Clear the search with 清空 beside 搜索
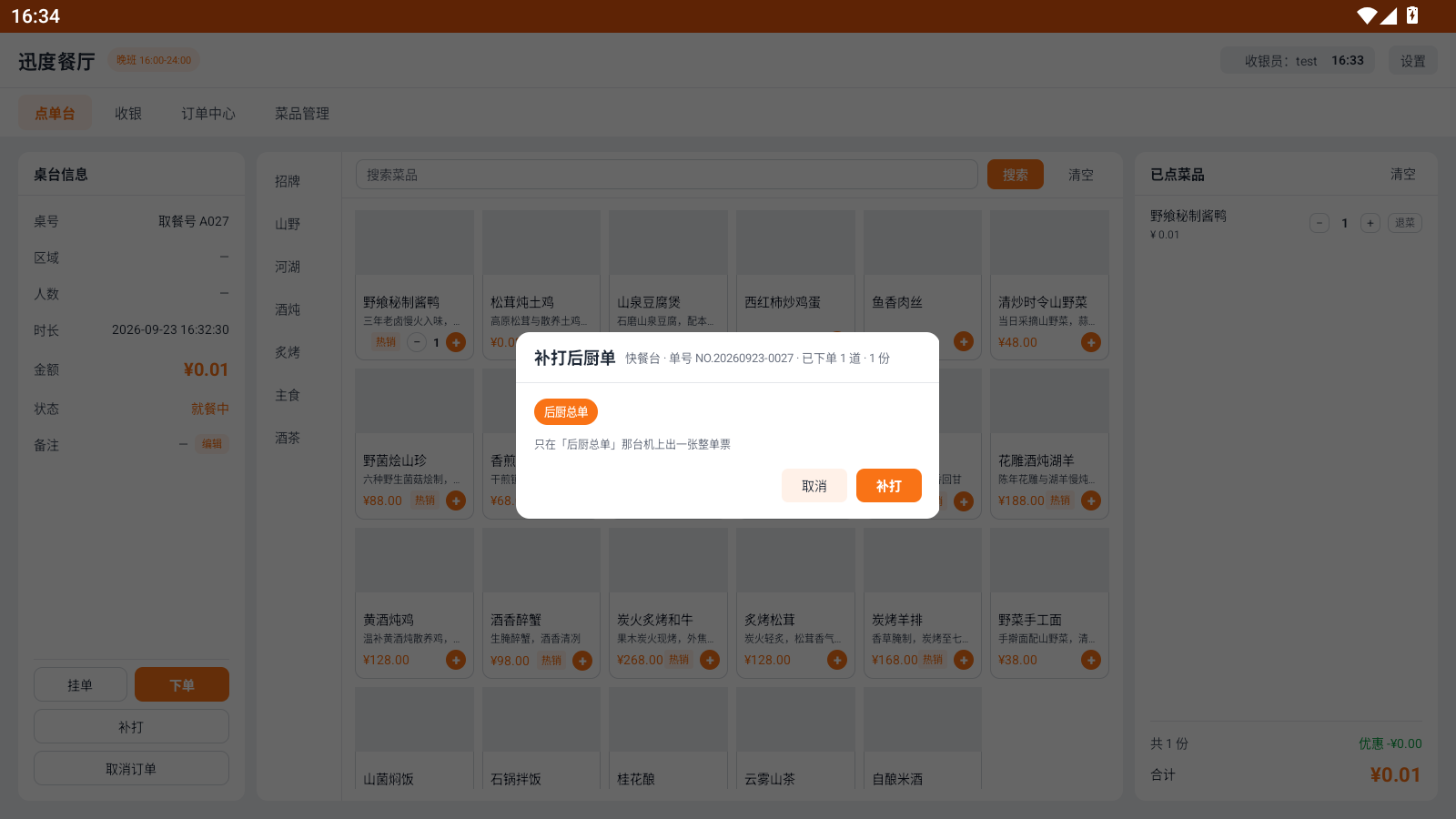This screenshot has height=819, width=1456. point(1081,175)
